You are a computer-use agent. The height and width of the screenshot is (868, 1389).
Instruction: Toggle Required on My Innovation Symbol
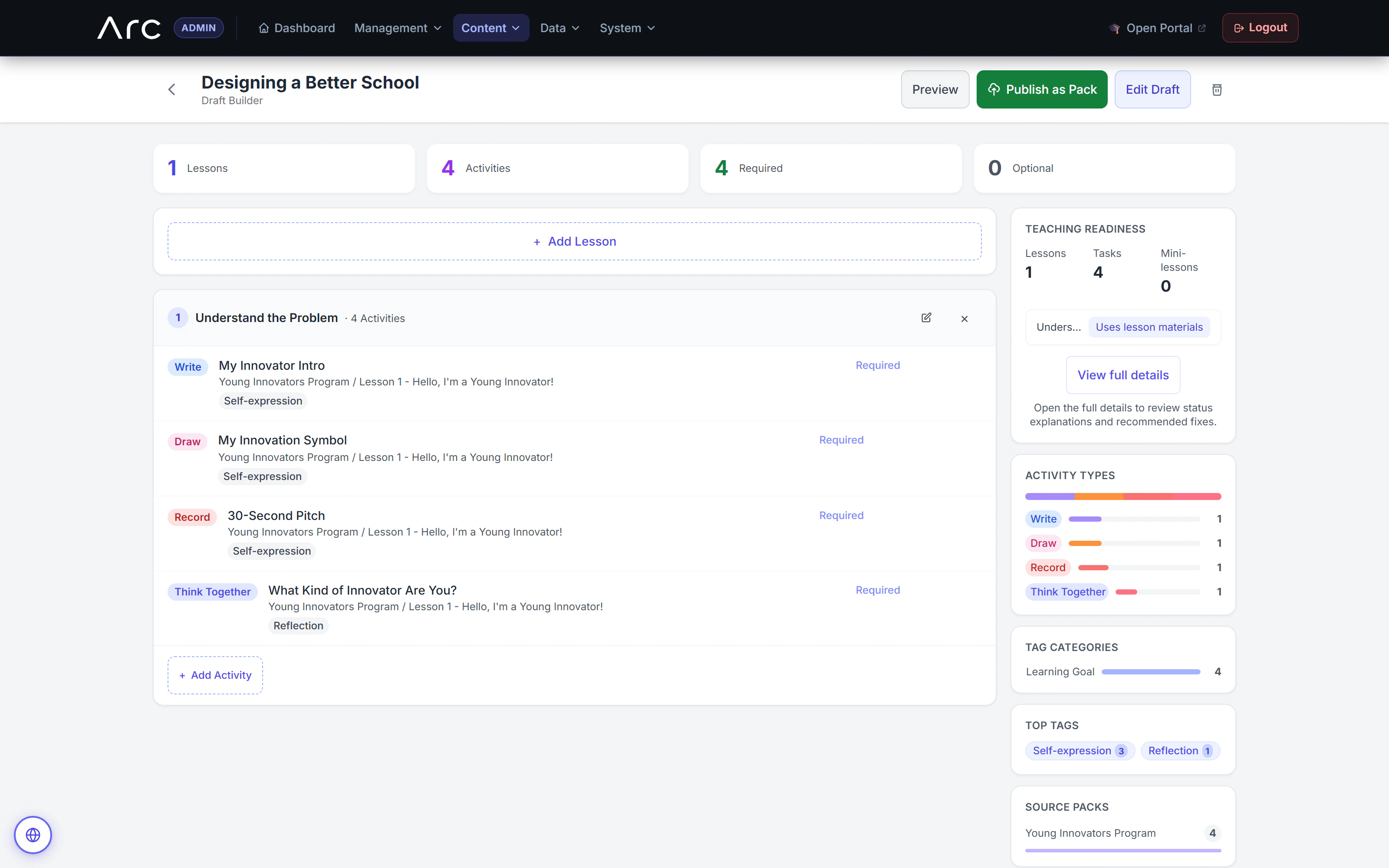[x=841, y=440]
